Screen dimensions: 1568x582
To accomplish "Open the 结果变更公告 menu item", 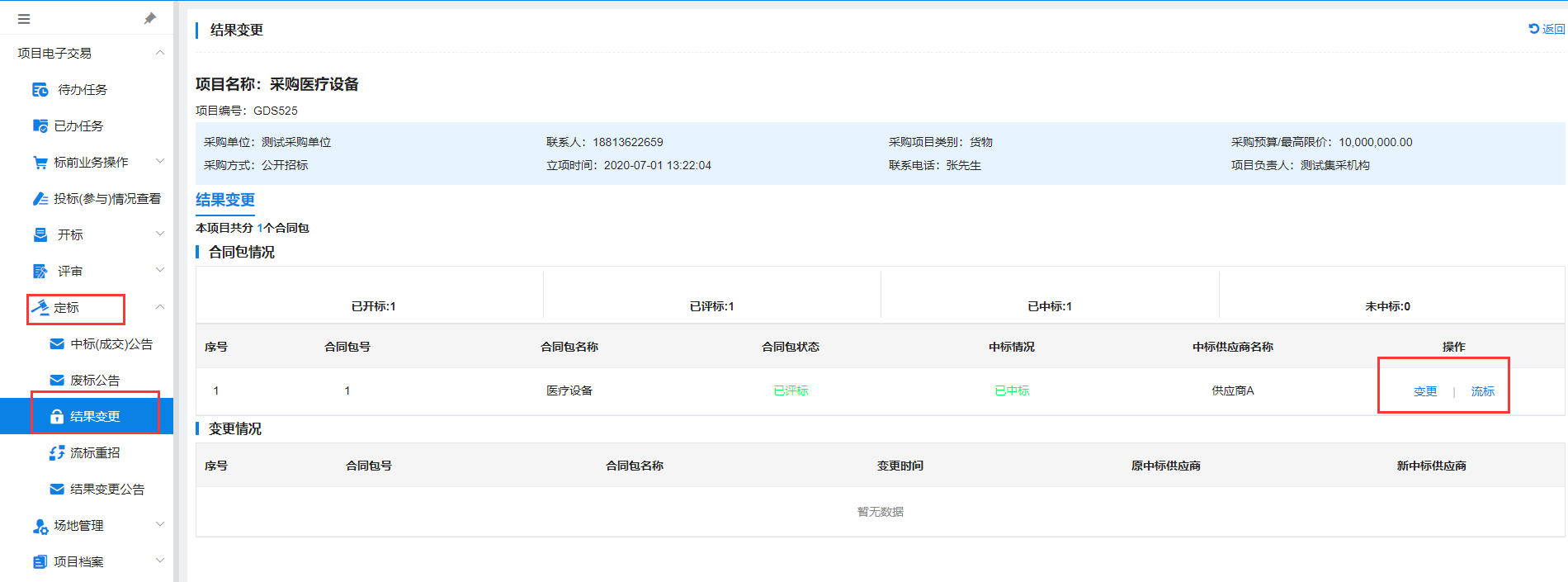I will 106,490.
